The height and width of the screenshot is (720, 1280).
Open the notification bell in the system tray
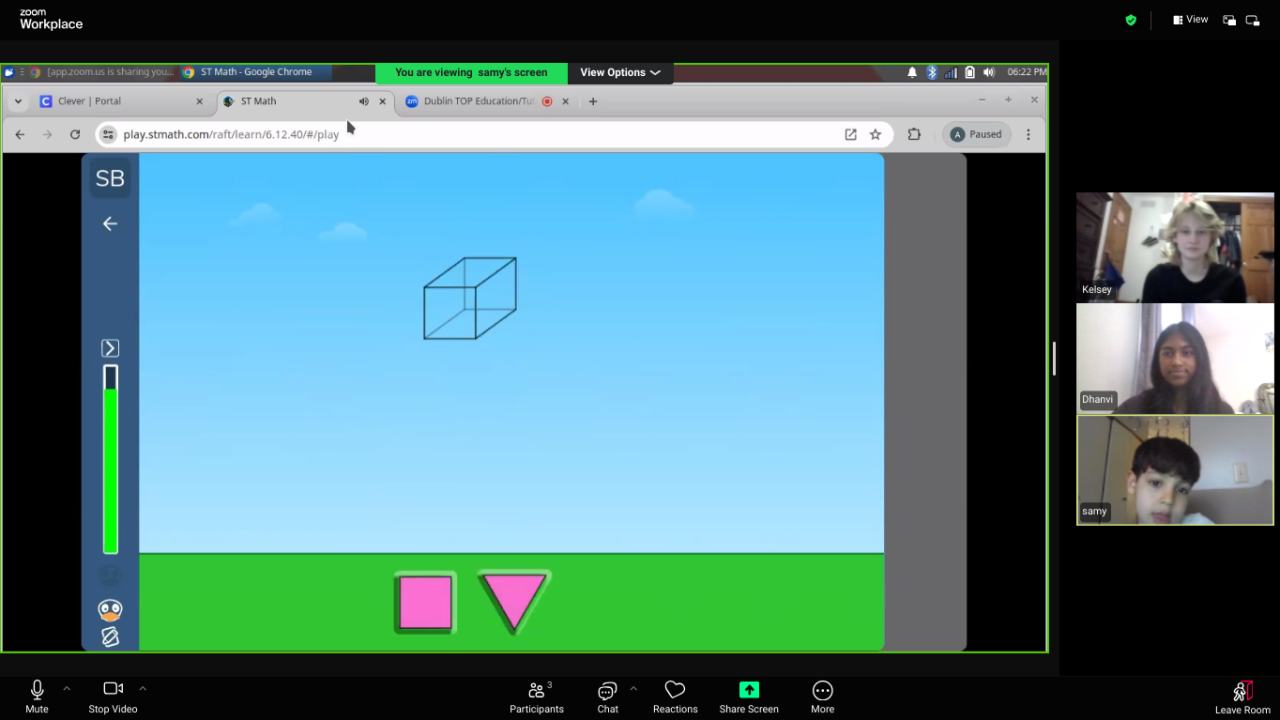(912, 72)
